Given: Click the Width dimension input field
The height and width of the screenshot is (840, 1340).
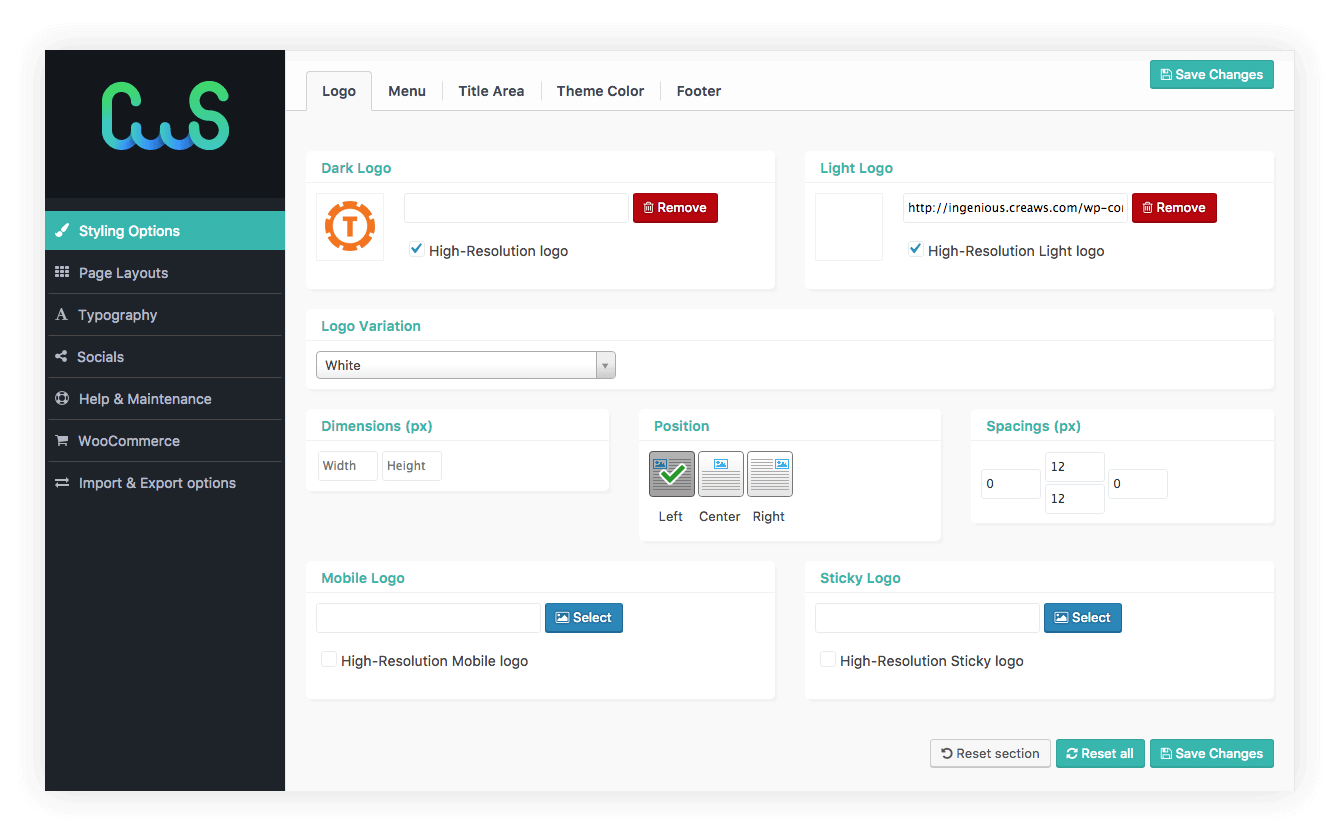Looking at the screenshot, I should [x=347, y=466].
